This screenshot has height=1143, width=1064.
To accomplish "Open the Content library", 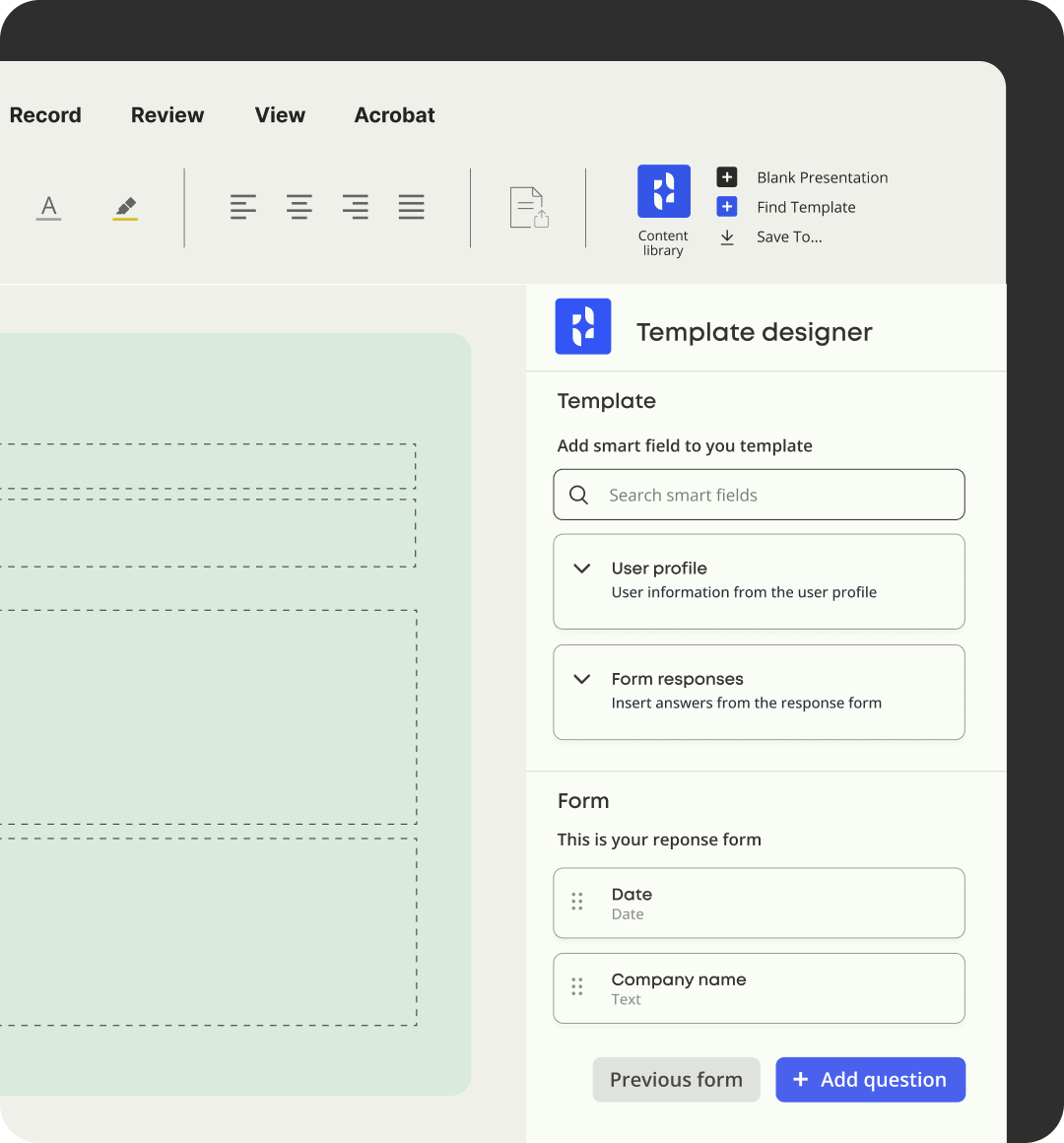I will click(663, 191).
